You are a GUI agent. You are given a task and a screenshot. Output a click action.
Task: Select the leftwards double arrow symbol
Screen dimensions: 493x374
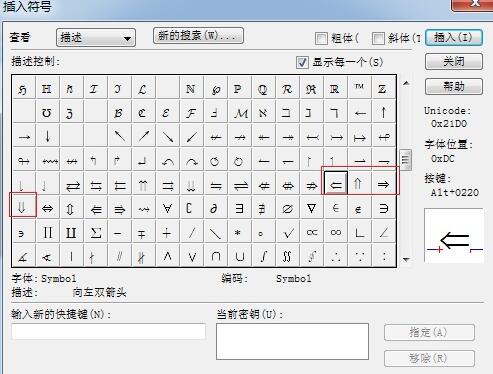336,184
